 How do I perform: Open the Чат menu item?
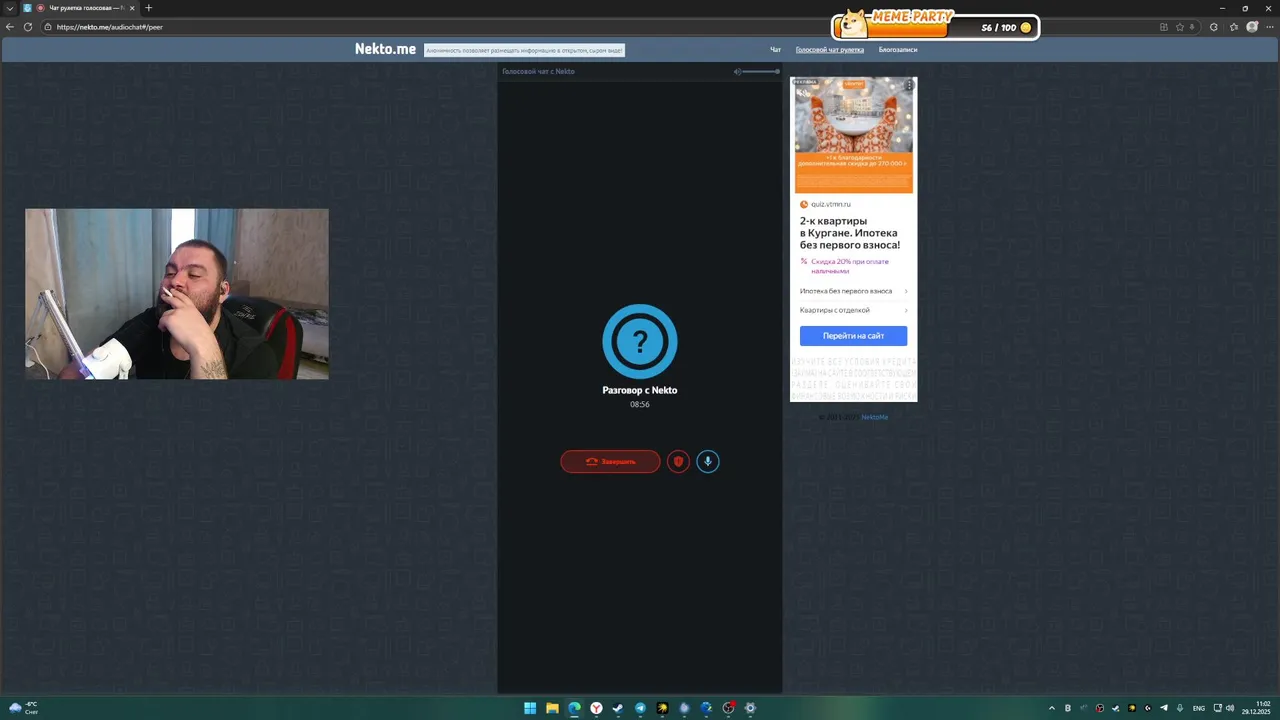click(775, 49)
